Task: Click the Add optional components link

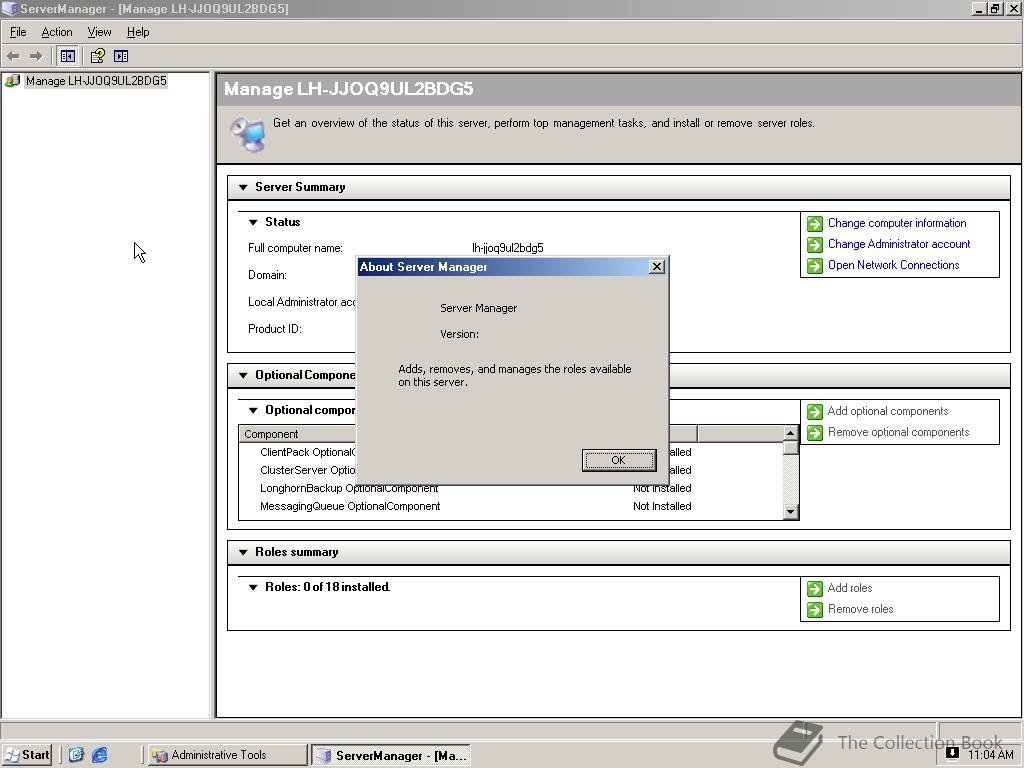Action: click(888, 411)
